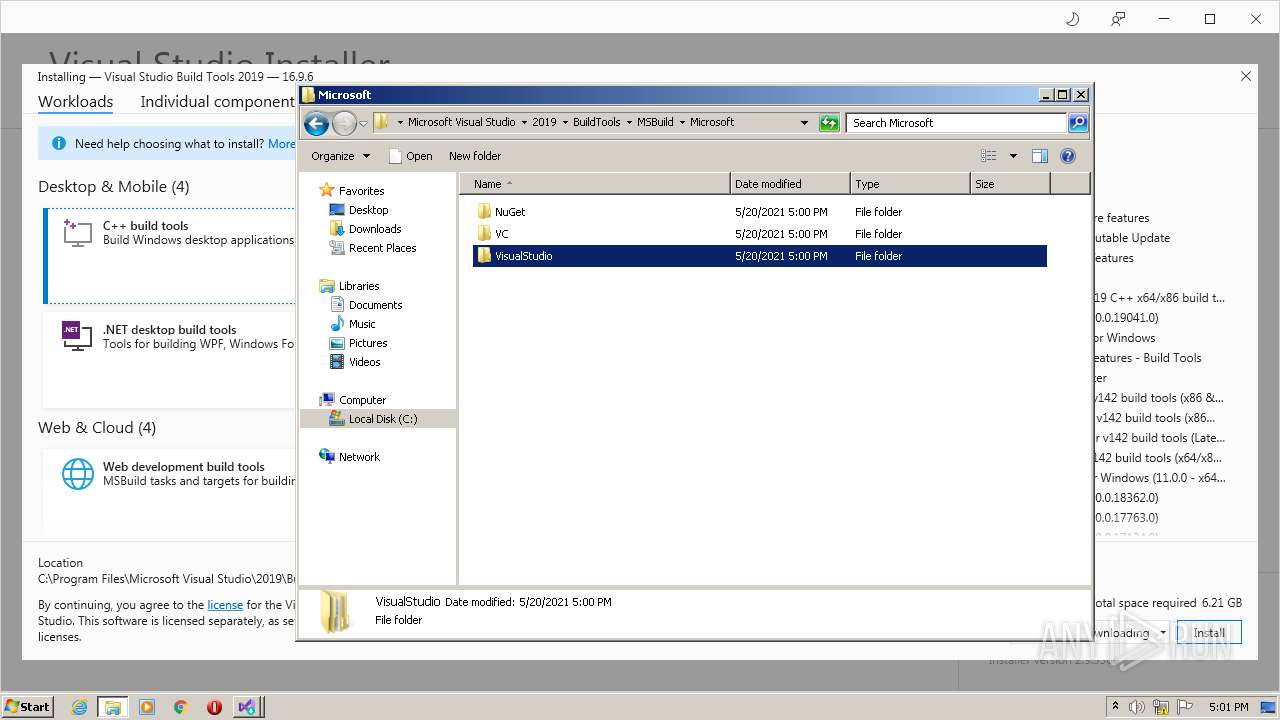Viewport: 1280px width, 720px height.
Task: Sort by Date modified column header
Action: pyautogui.click(x=790, y=184)
